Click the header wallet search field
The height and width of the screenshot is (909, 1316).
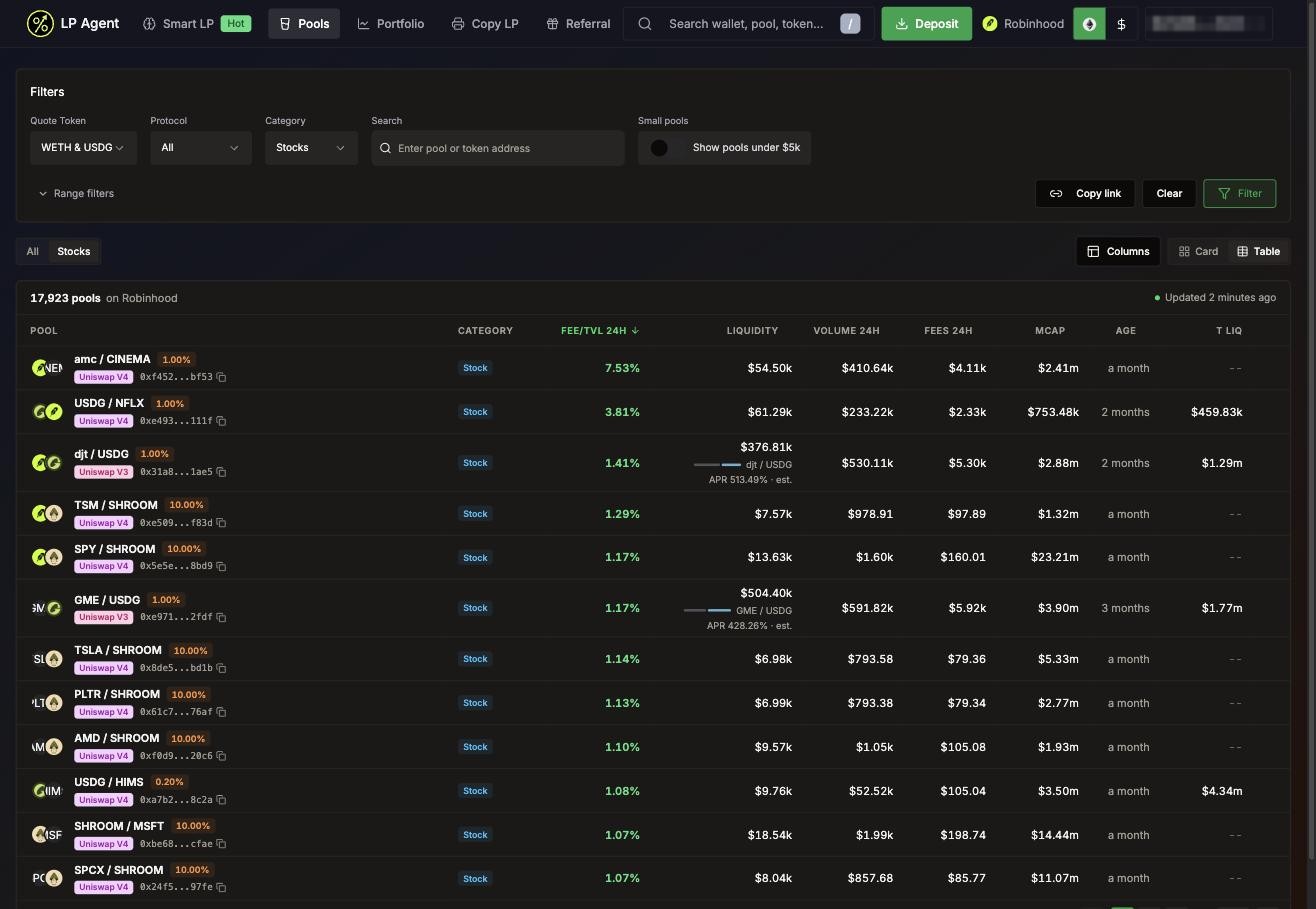[x=748, y=24]
